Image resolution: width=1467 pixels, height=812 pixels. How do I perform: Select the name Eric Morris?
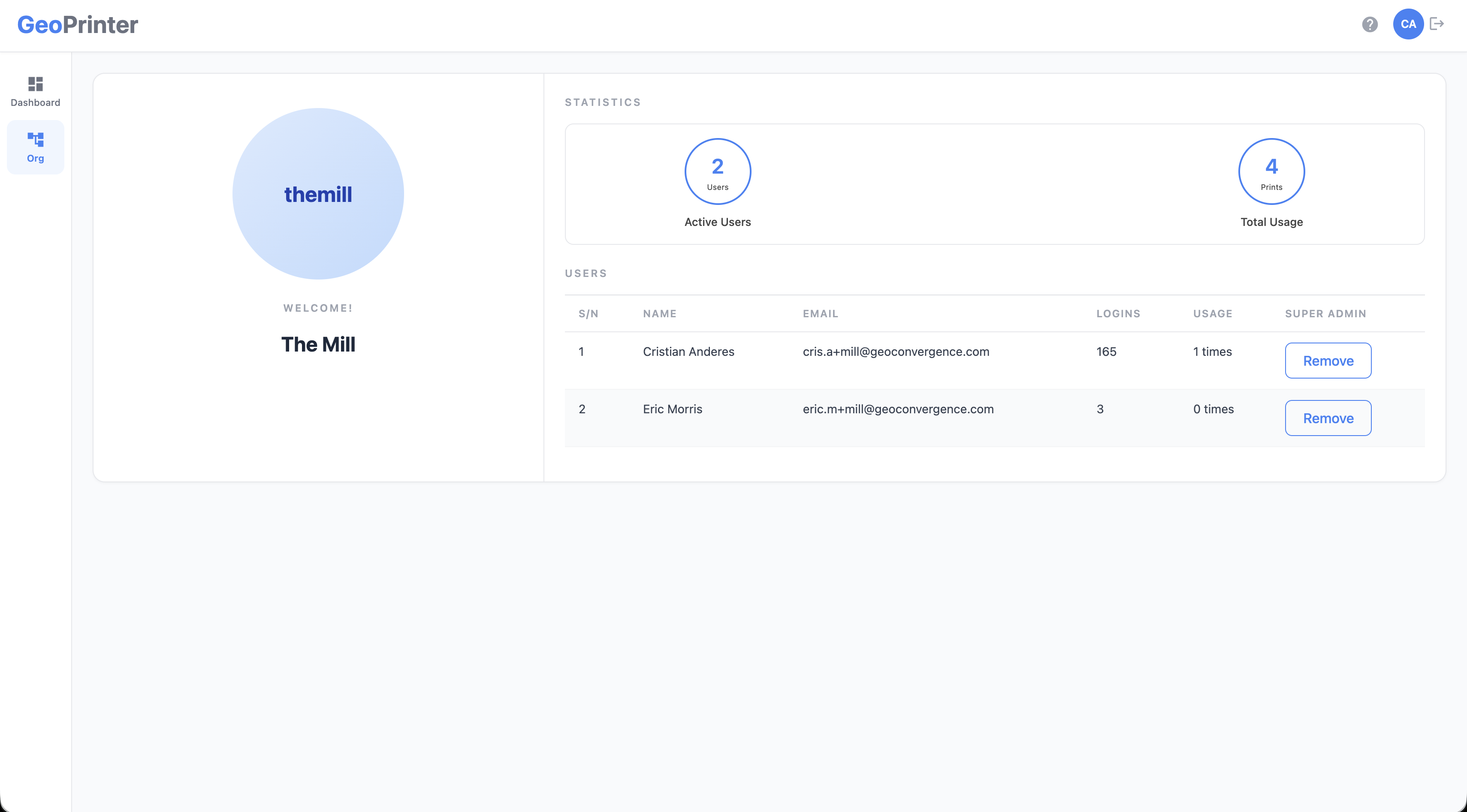tap(673, 409)
